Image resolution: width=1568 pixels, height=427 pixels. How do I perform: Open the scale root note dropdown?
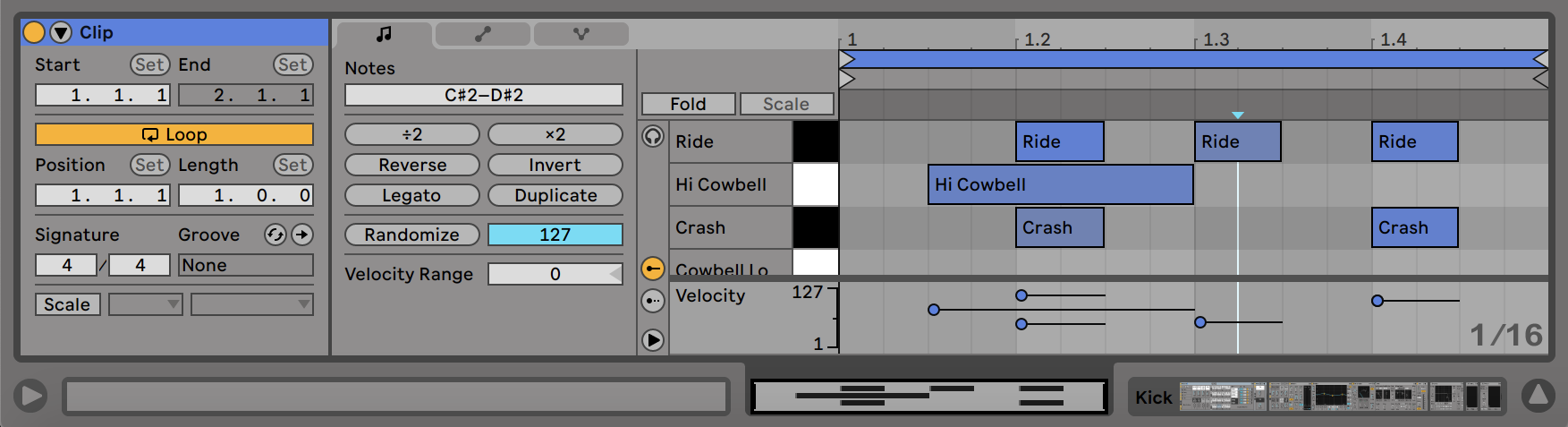coord(146,304)
